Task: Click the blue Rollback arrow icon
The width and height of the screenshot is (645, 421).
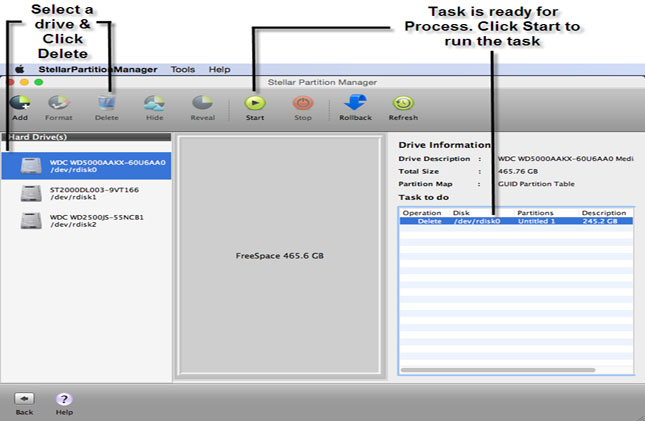Action: (x=355, y=102)
